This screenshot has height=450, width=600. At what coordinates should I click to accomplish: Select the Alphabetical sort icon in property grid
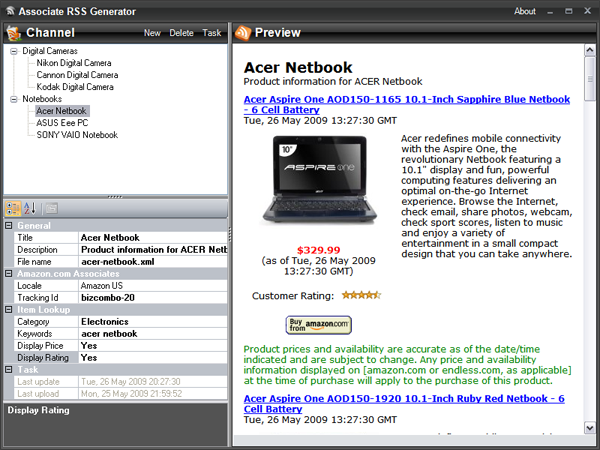pos(30,209)
